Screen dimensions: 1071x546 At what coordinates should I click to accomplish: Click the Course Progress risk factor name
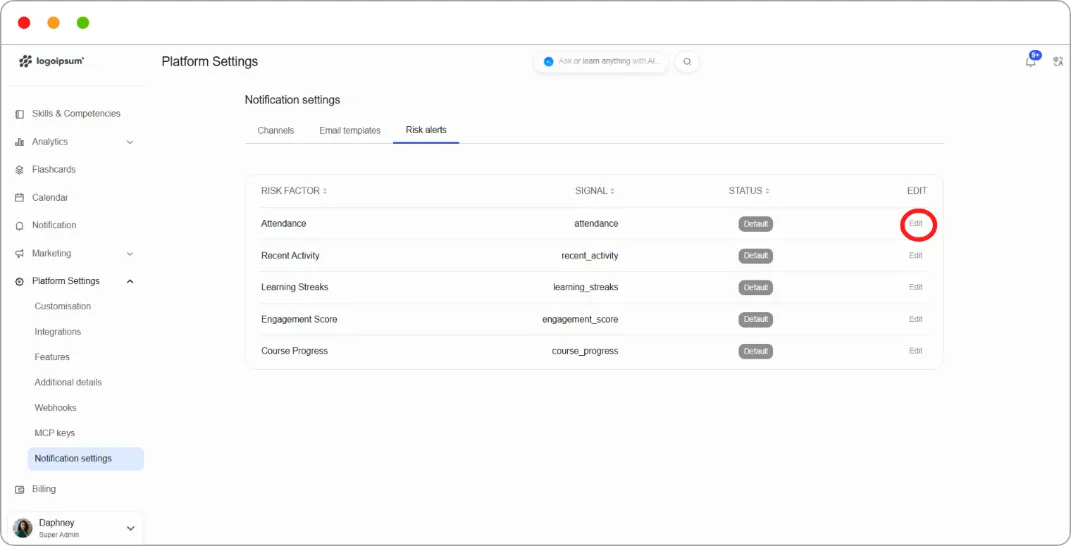point(294,351)
